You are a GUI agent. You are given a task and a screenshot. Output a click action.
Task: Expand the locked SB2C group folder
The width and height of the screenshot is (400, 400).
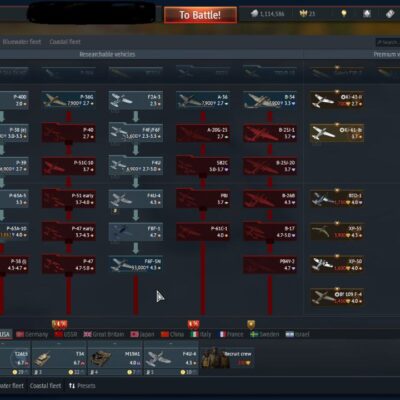(x=203, y=166)
